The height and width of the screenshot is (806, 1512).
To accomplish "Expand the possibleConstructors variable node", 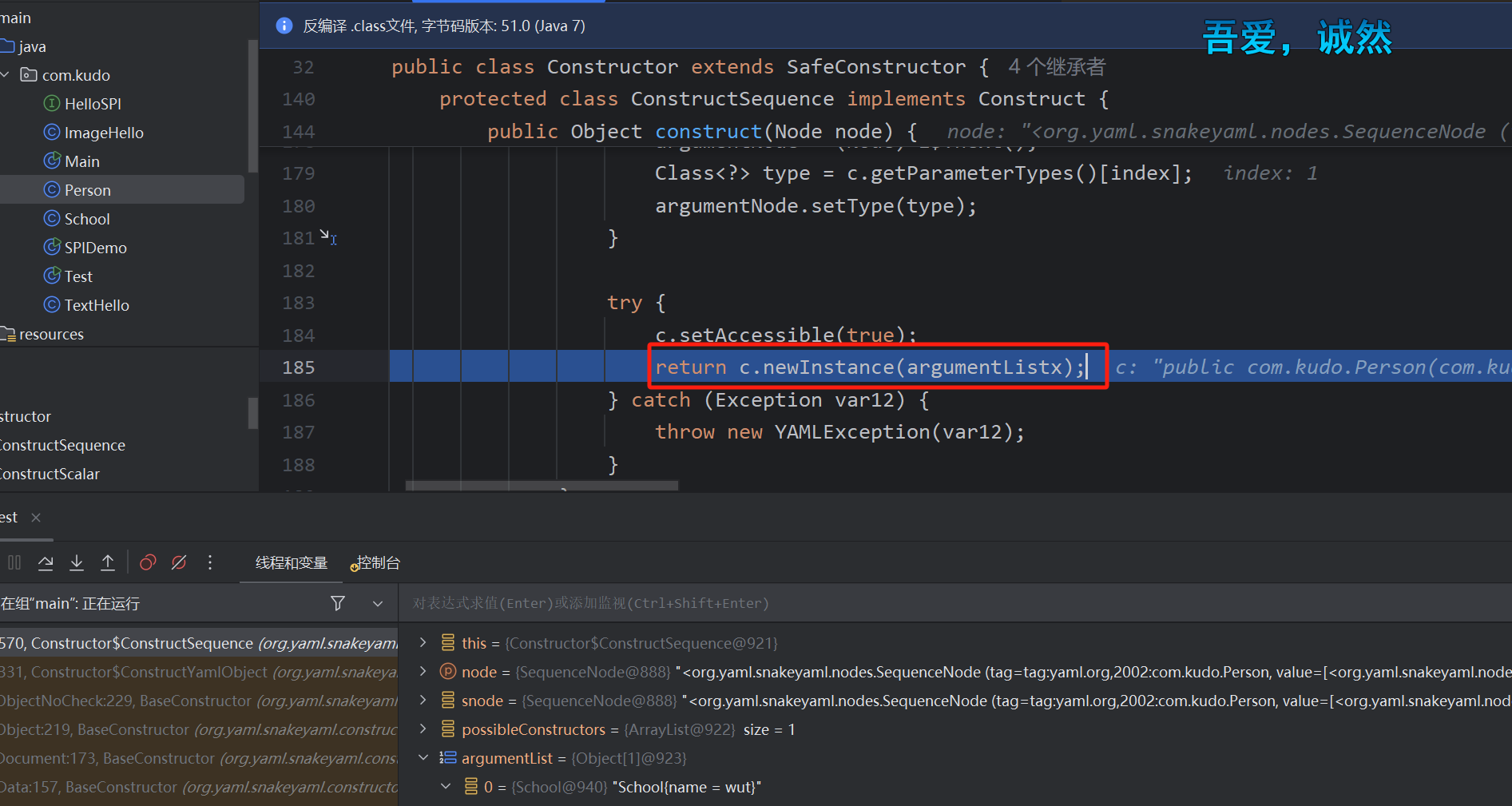I will coord(423,729).
